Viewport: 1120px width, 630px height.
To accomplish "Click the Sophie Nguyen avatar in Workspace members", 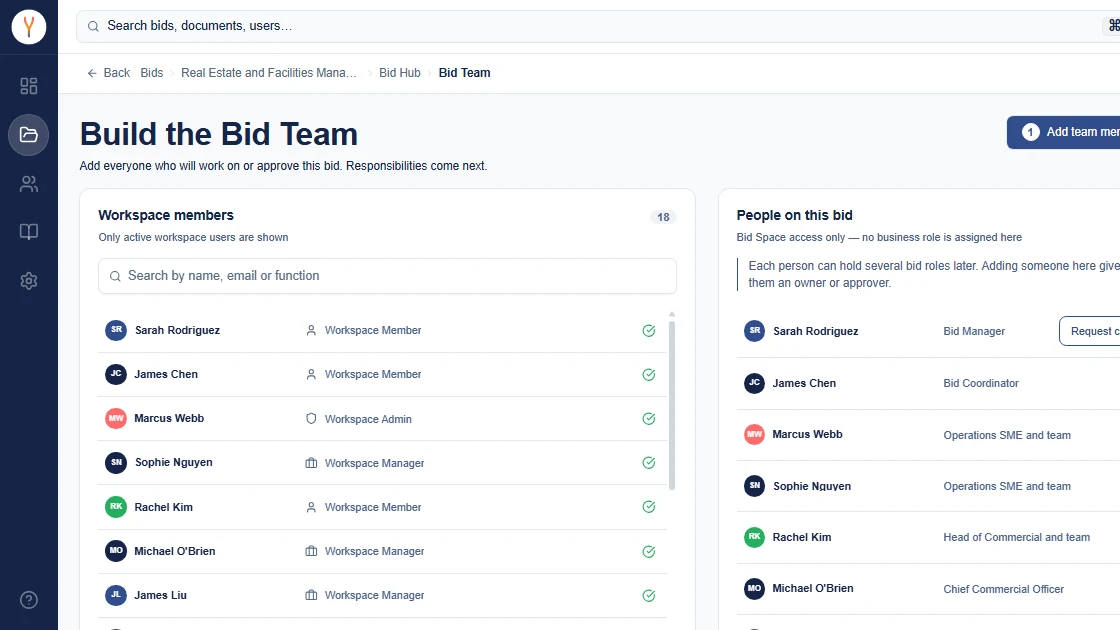I will 116,463.
